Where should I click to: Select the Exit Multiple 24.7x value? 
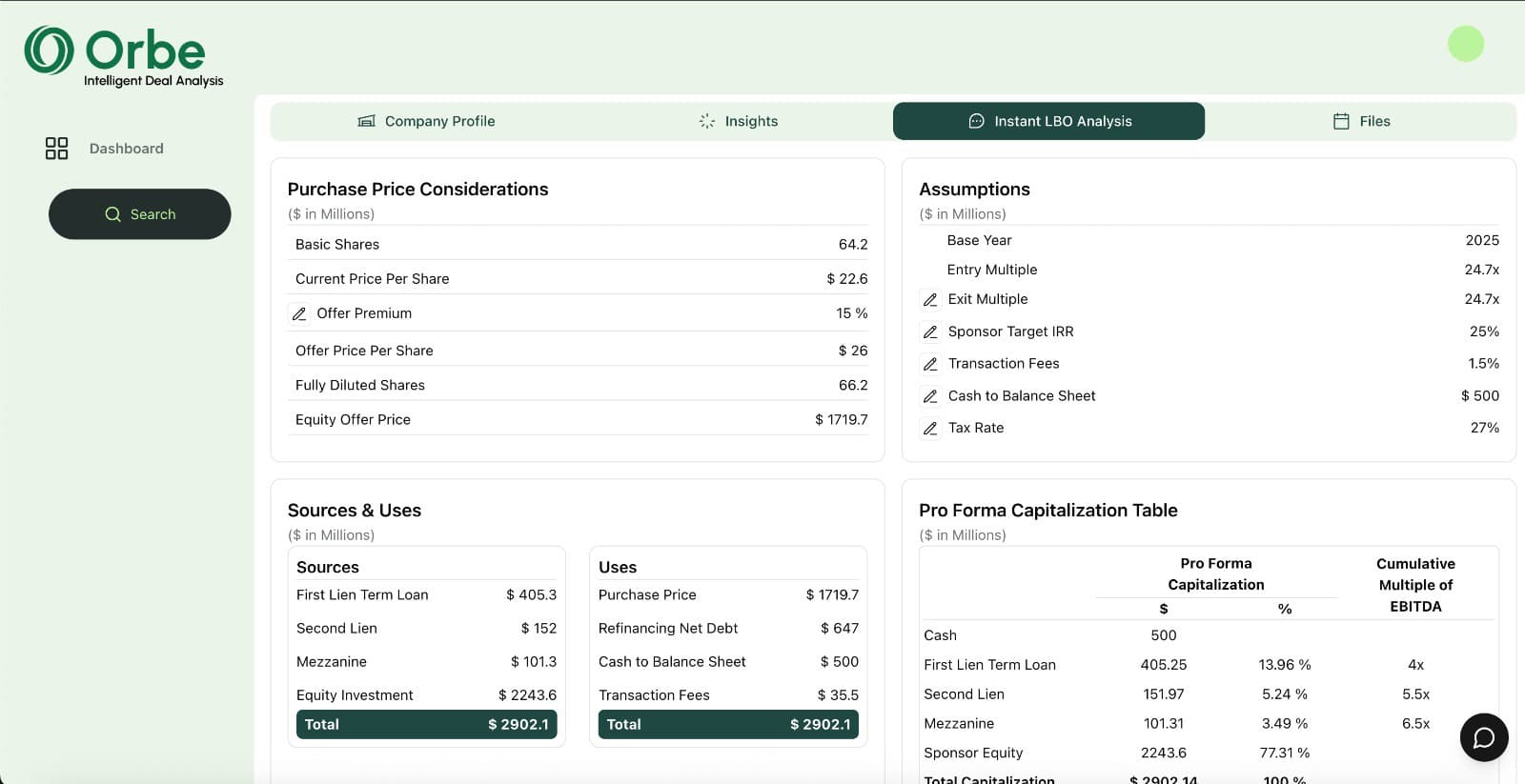click(x=1481, y=299)
